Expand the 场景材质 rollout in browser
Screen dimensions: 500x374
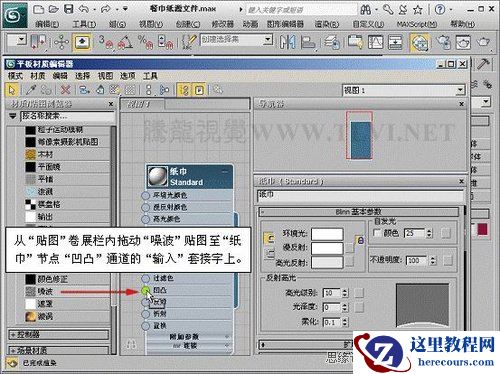[x=59, y=350]
